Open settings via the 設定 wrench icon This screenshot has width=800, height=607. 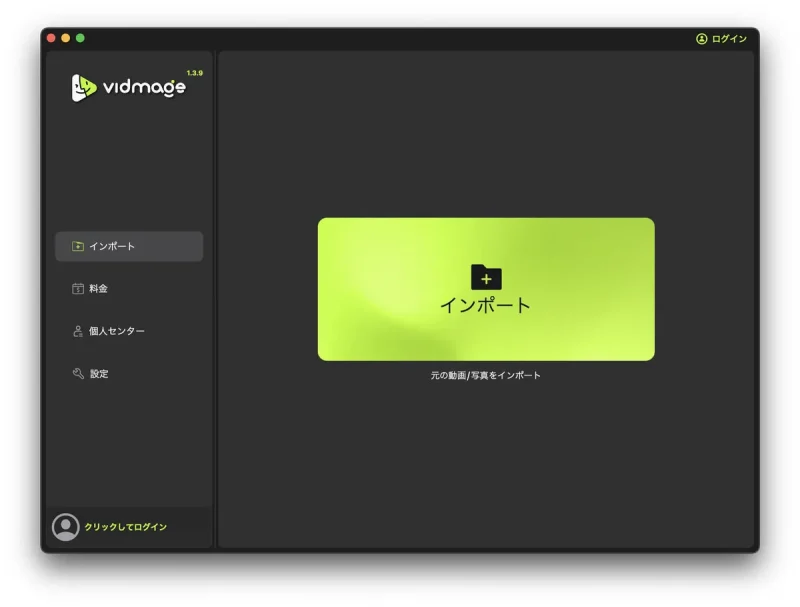tap(77, 374)
